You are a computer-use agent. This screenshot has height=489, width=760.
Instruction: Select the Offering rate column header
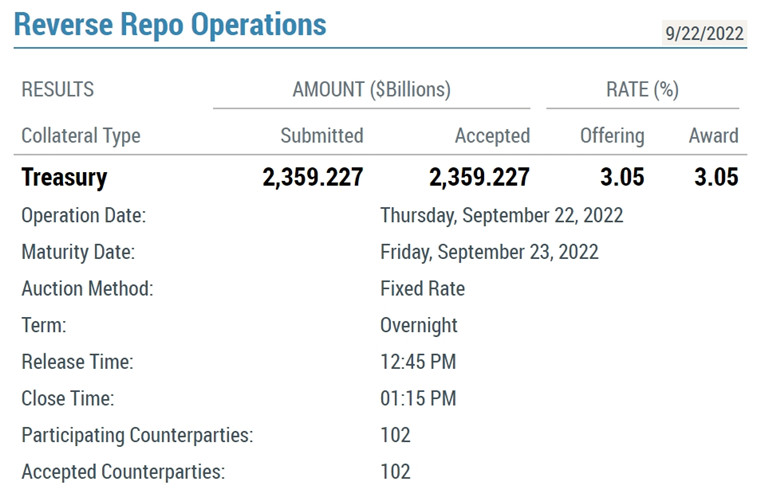tap(612, 135)
